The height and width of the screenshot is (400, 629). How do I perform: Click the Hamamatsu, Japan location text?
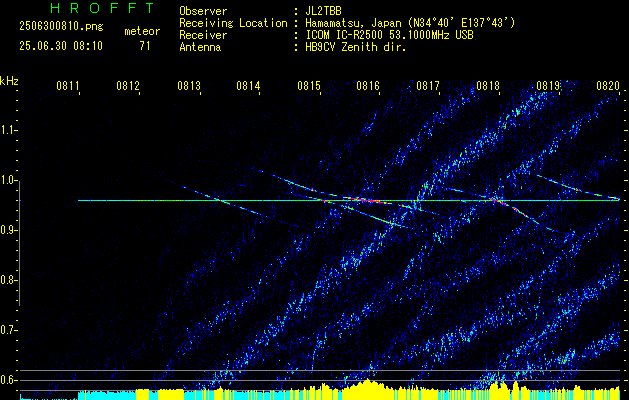pyautogui.click(x=410, y=23)
